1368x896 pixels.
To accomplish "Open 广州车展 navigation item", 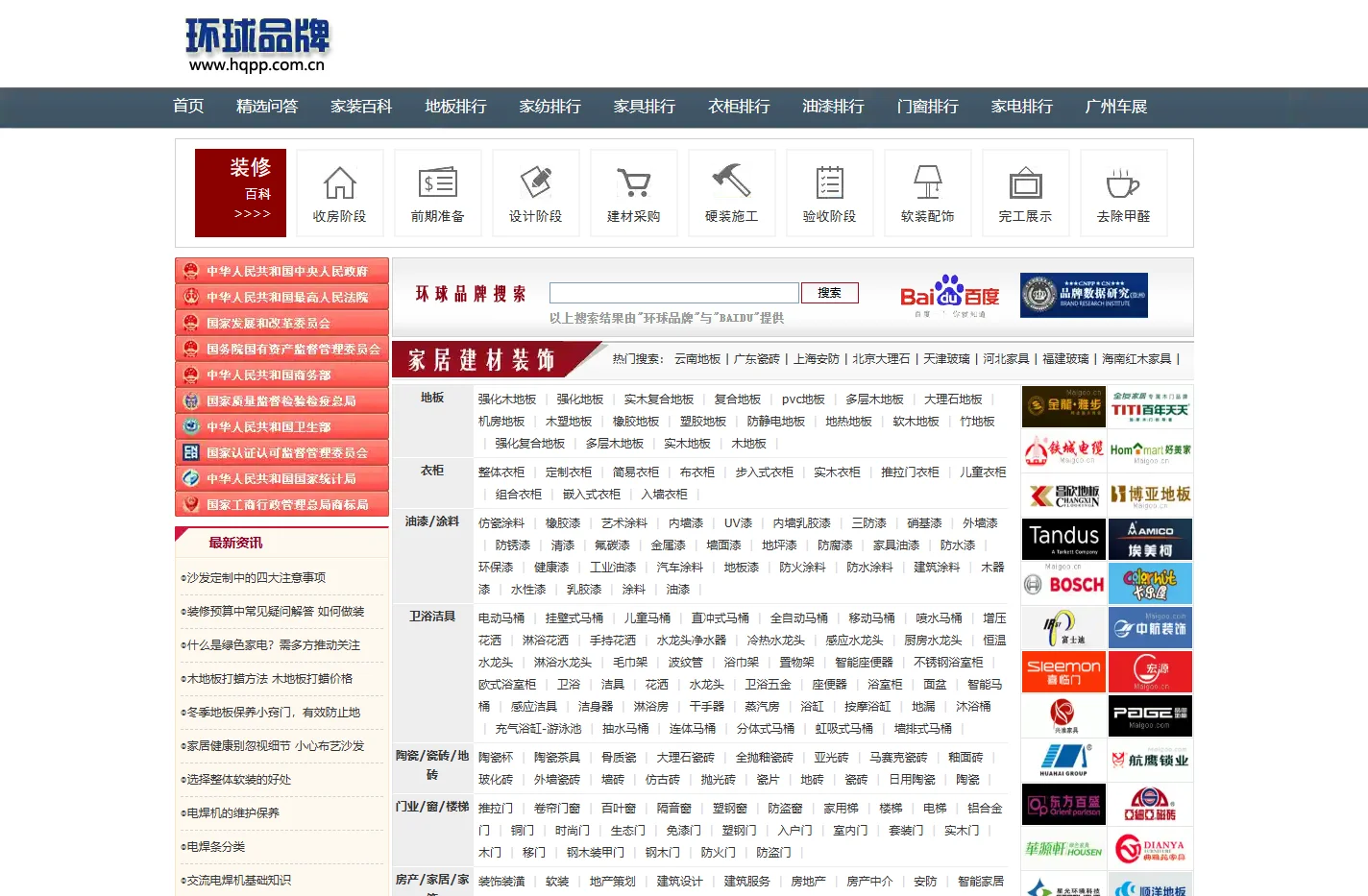I will pos(1116,107).
